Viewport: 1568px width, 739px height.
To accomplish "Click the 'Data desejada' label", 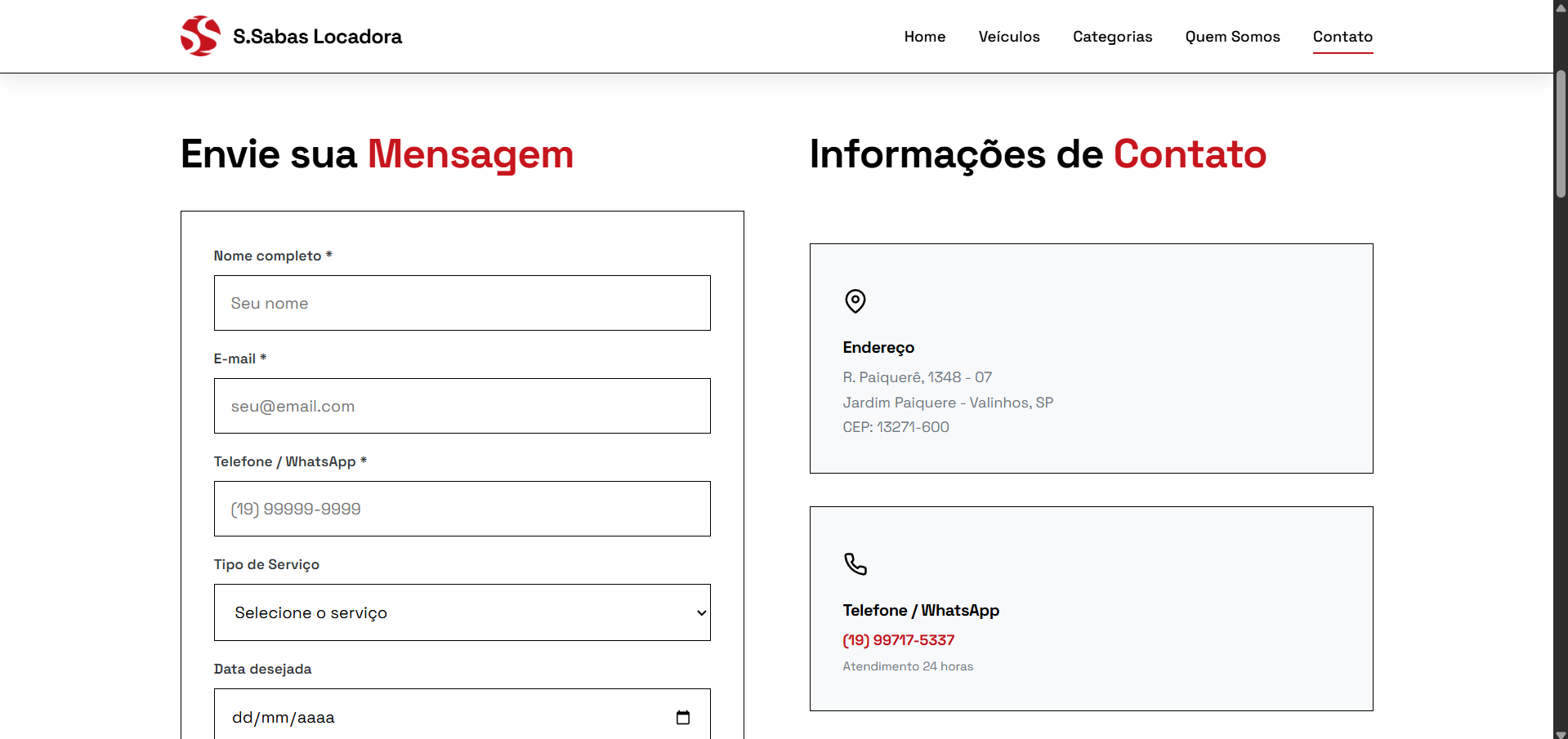I will 262,669.
